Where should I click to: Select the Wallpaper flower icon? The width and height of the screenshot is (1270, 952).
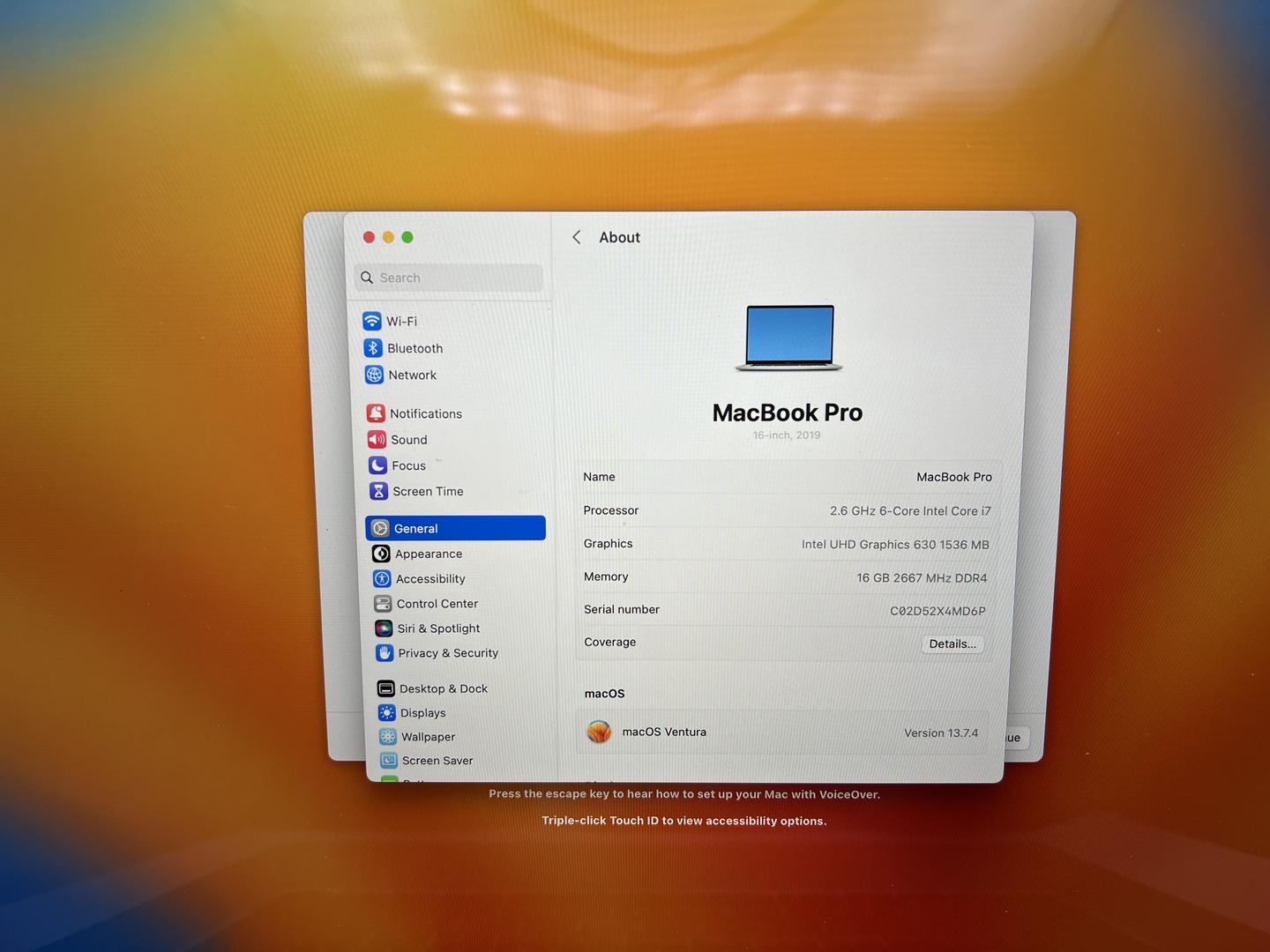(x=387, y=736)
